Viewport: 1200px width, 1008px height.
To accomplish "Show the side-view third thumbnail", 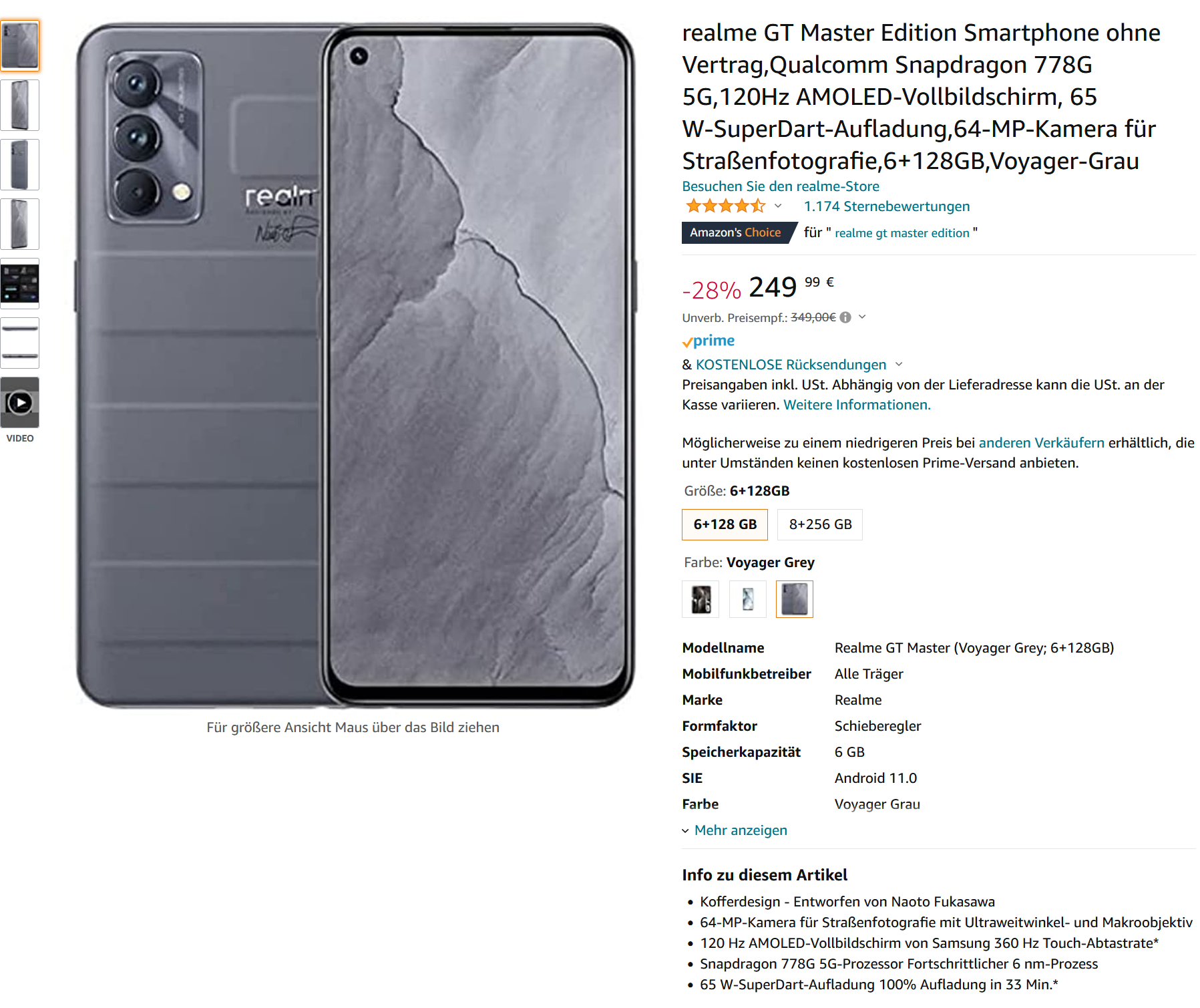I will click(20, 164).
